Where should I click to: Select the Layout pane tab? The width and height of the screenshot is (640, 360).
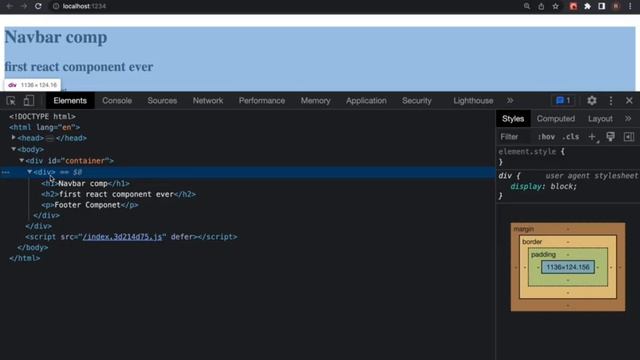pos(600,118)
